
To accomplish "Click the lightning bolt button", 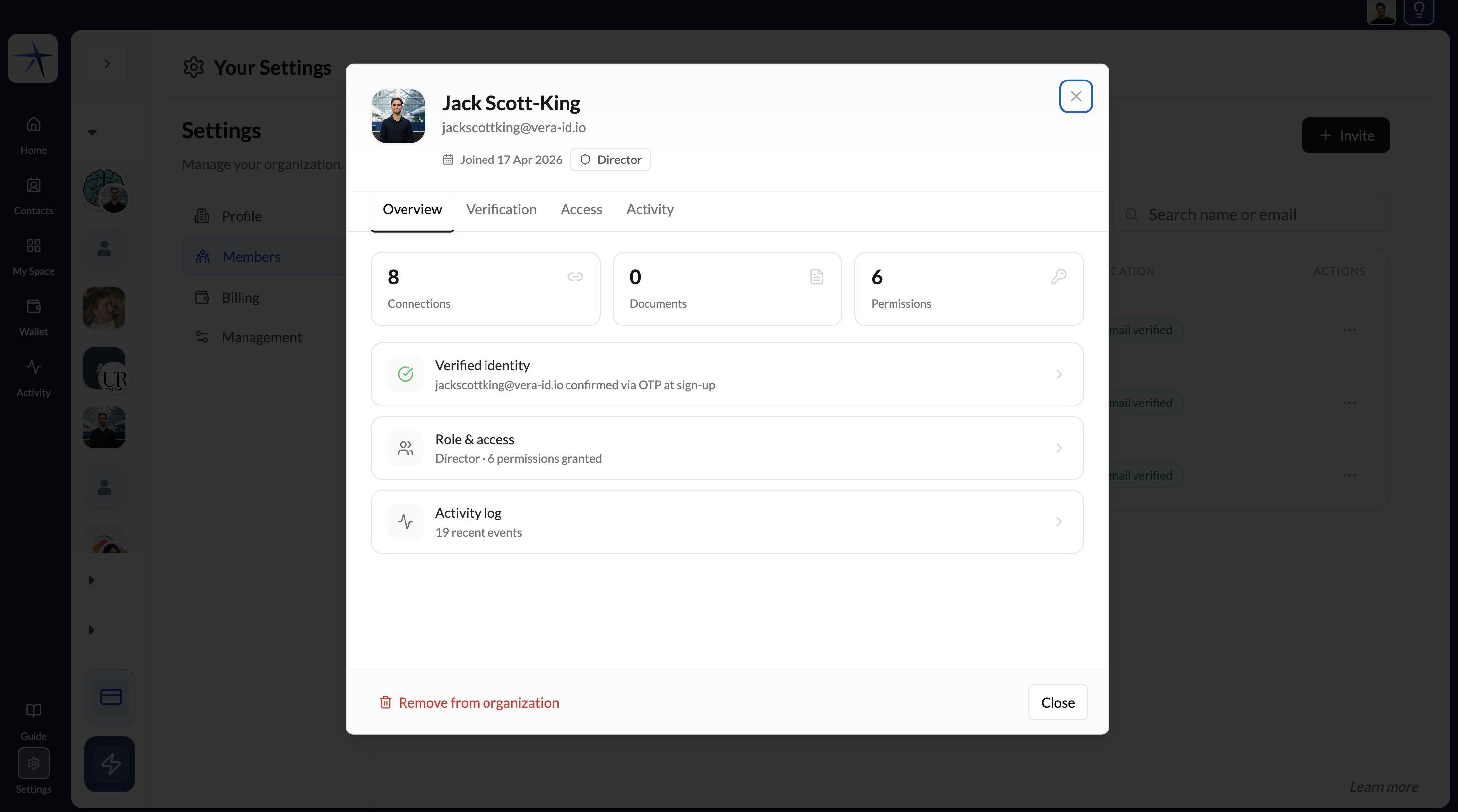I will tap(110, 764).
